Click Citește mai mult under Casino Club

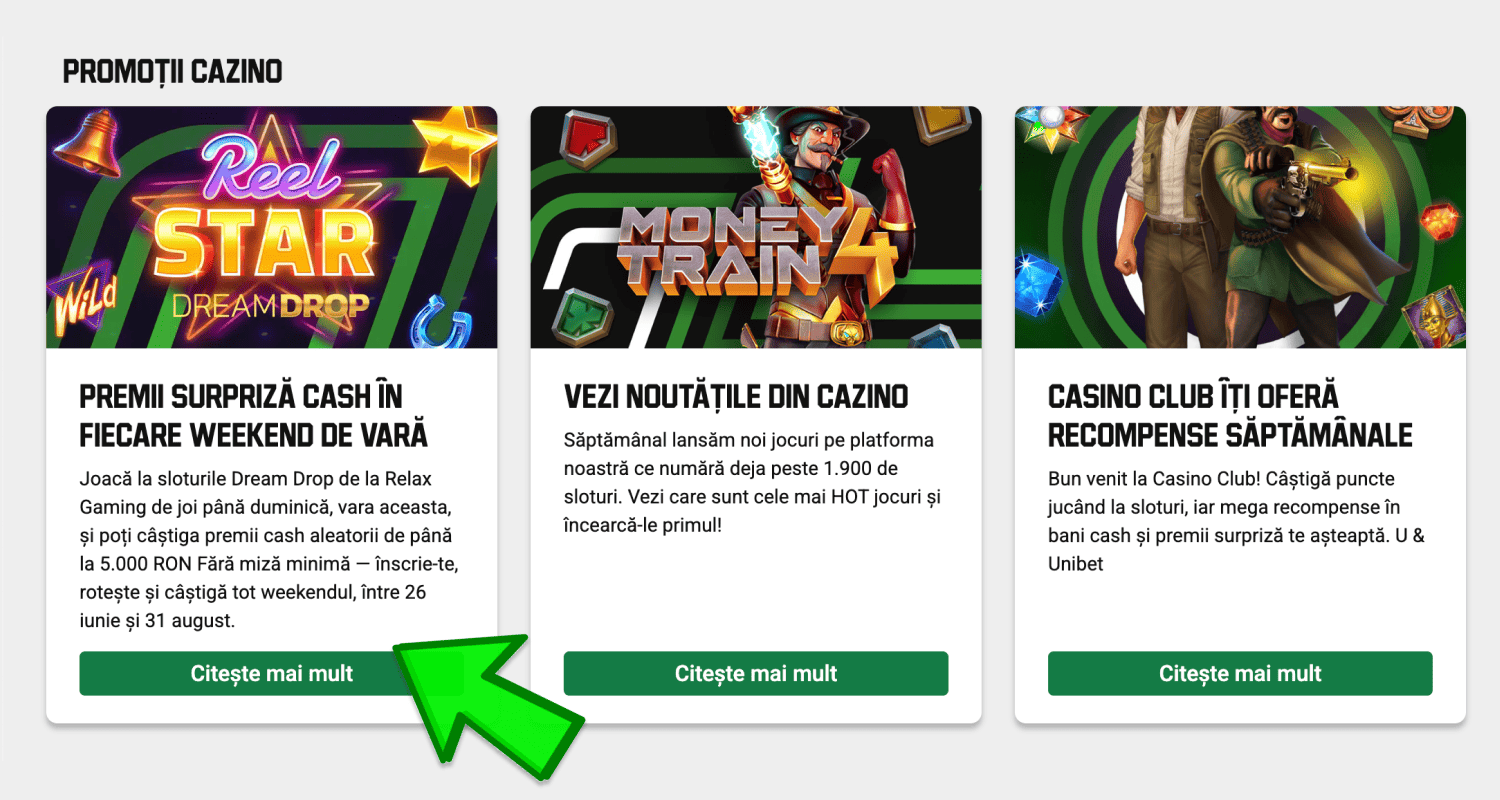1240,673
